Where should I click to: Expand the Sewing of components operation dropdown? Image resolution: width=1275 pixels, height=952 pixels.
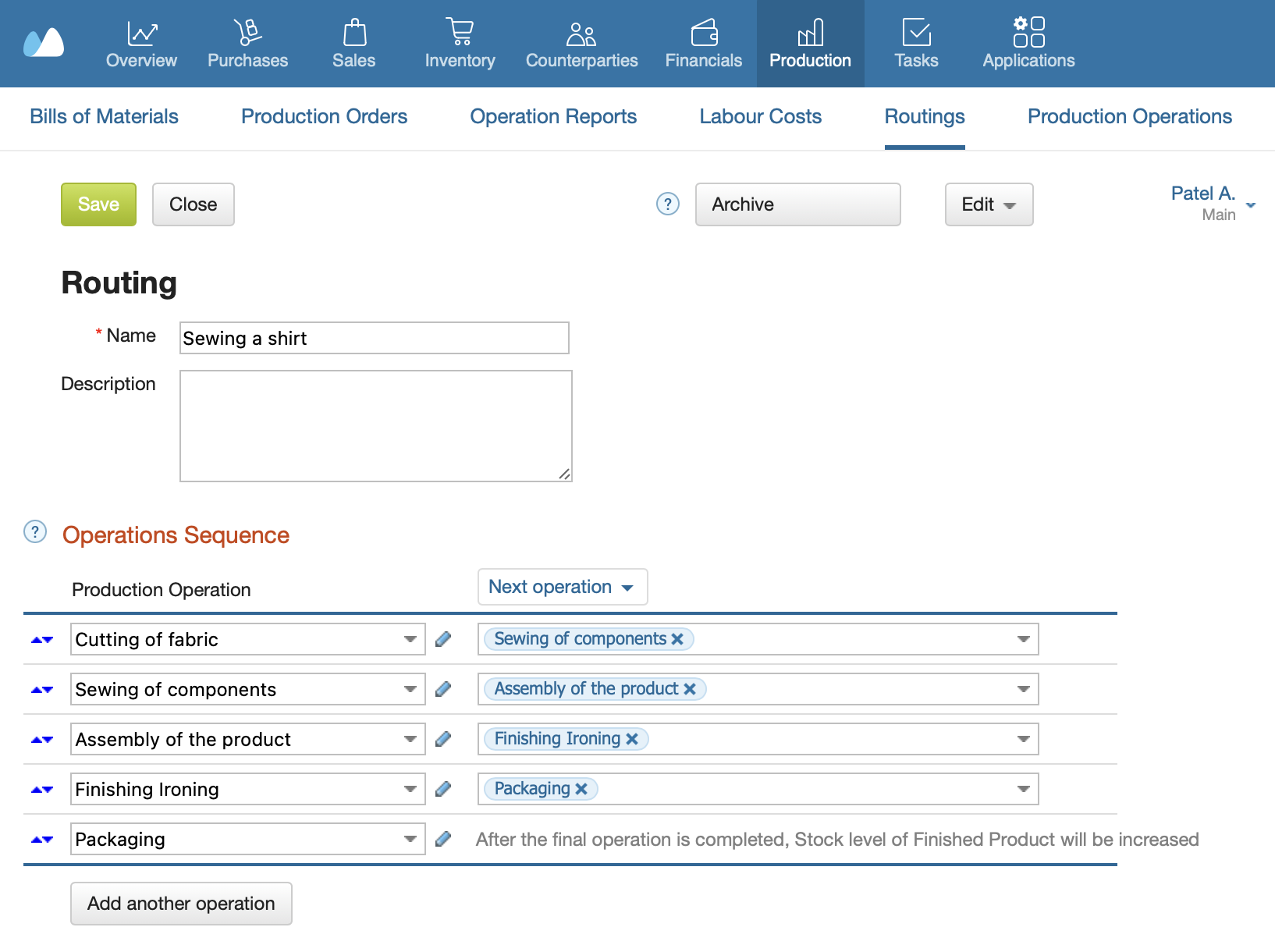[x=410, y=689]
